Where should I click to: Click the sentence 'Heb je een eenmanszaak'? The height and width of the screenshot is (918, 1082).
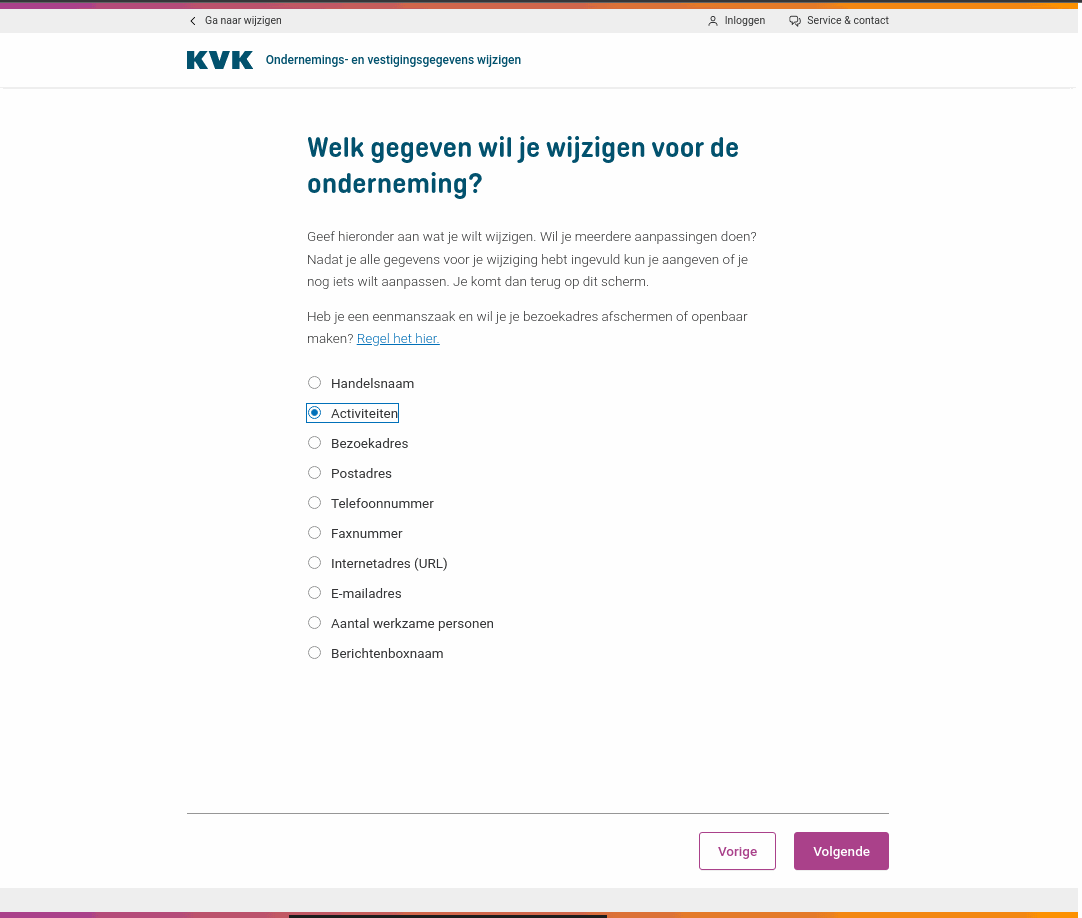coord(527,327)
